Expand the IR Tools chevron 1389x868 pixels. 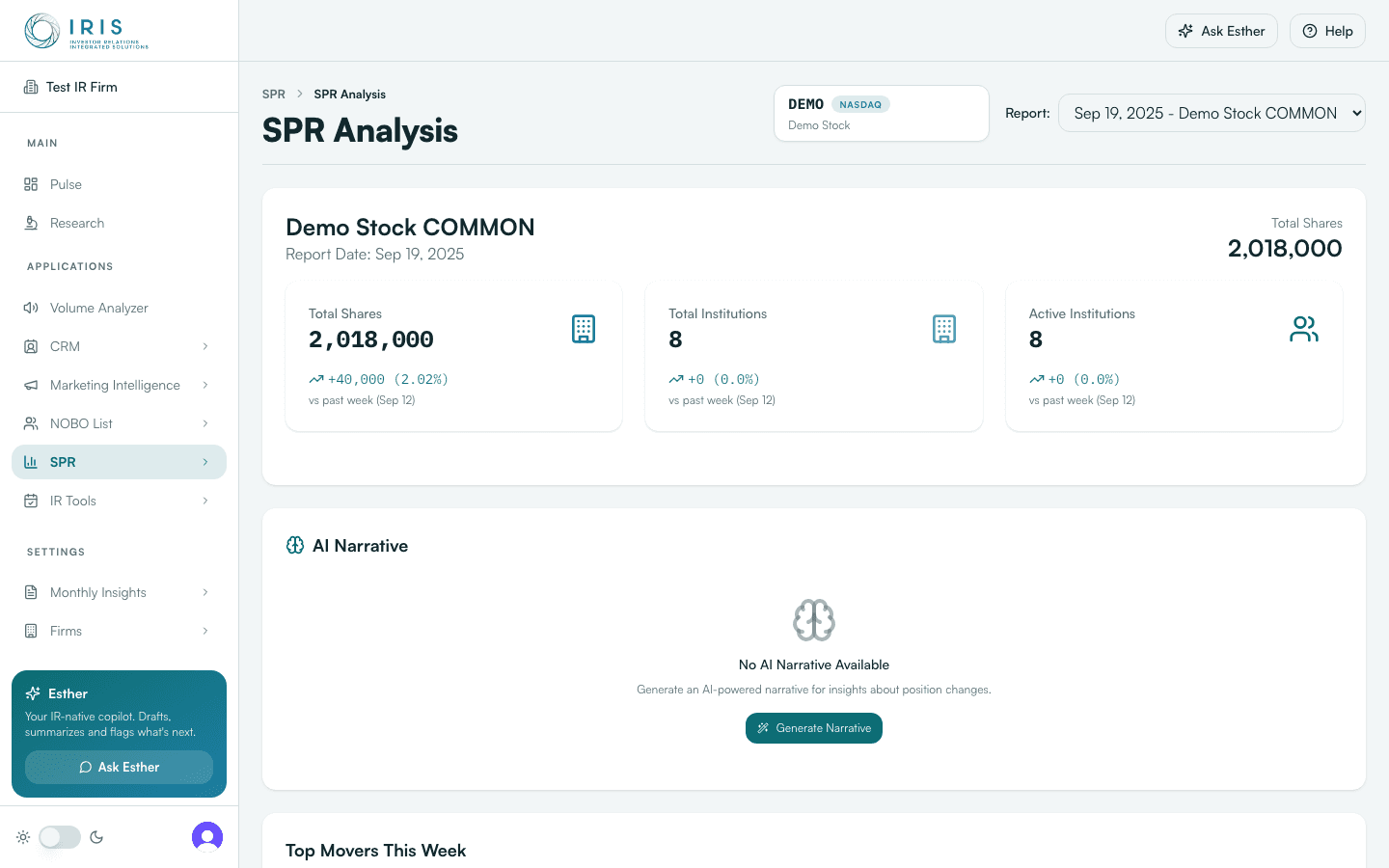click(205, 501)
